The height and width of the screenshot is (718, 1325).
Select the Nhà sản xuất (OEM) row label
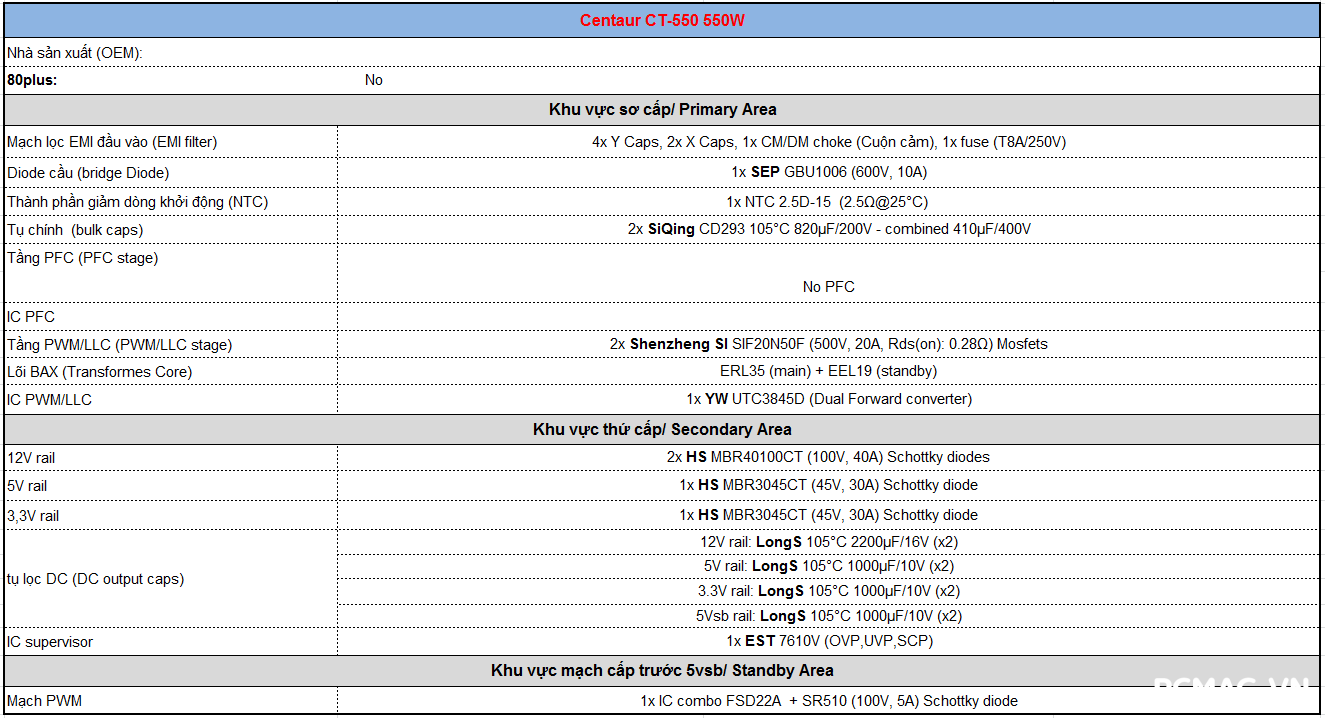(x=75, y=52)
